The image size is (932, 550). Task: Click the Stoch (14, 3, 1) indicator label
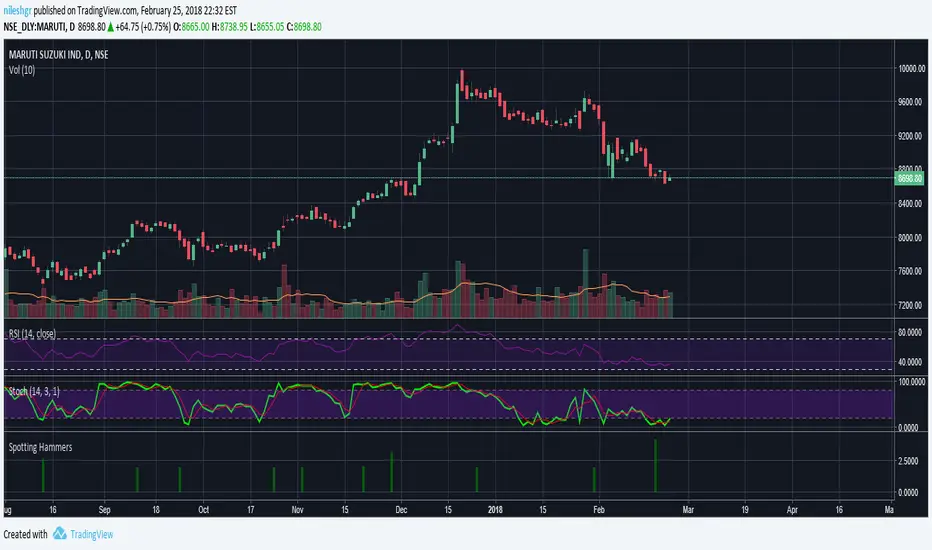pyautogui.click(x=34, y=391)
